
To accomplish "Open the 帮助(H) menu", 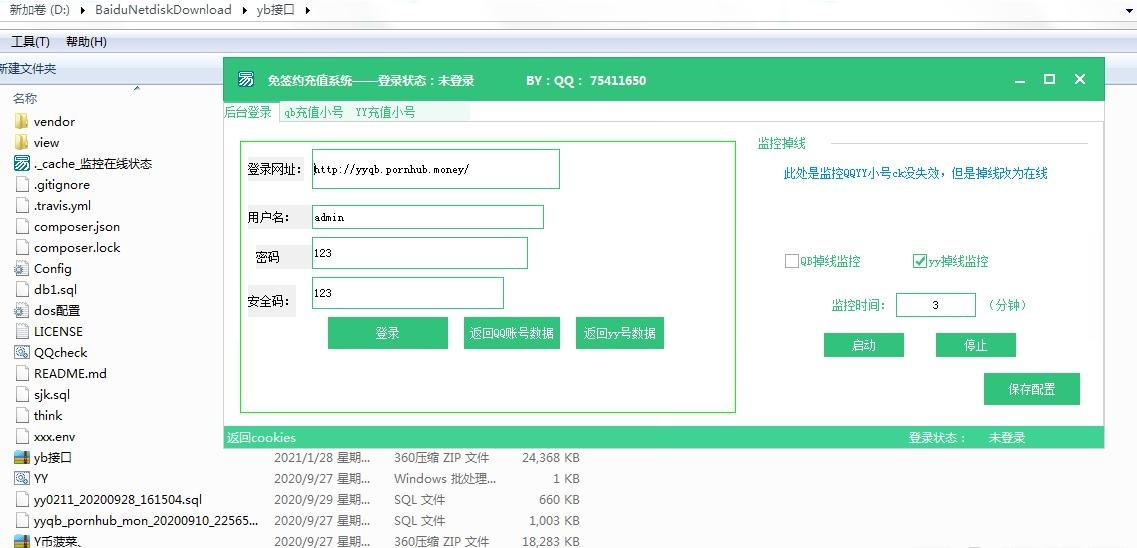I will 86,42.
